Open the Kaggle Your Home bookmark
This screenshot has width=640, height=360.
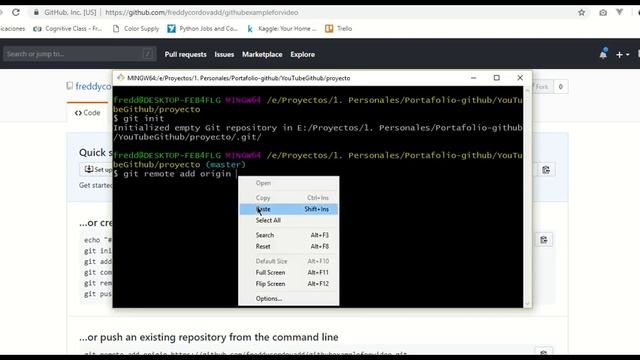281,29
